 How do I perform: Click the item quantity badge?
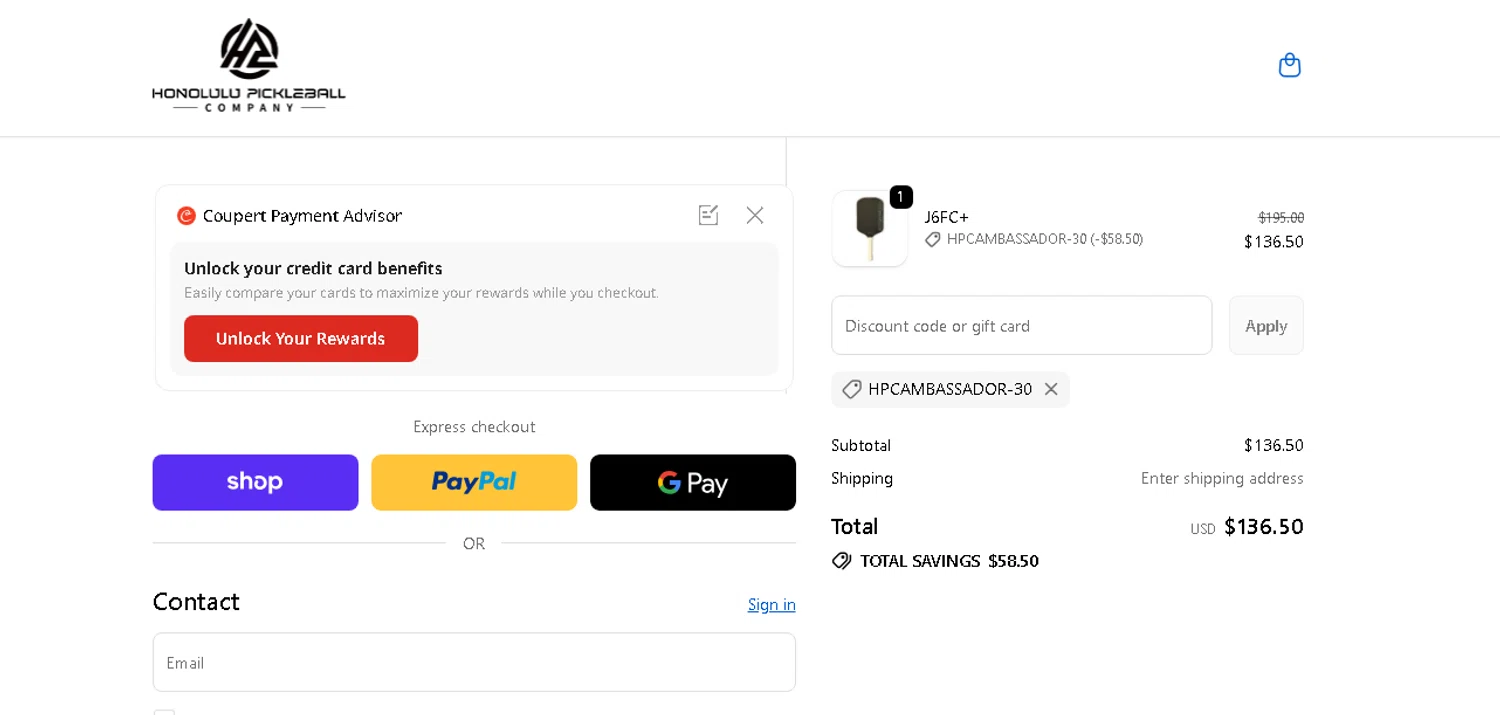900,197
